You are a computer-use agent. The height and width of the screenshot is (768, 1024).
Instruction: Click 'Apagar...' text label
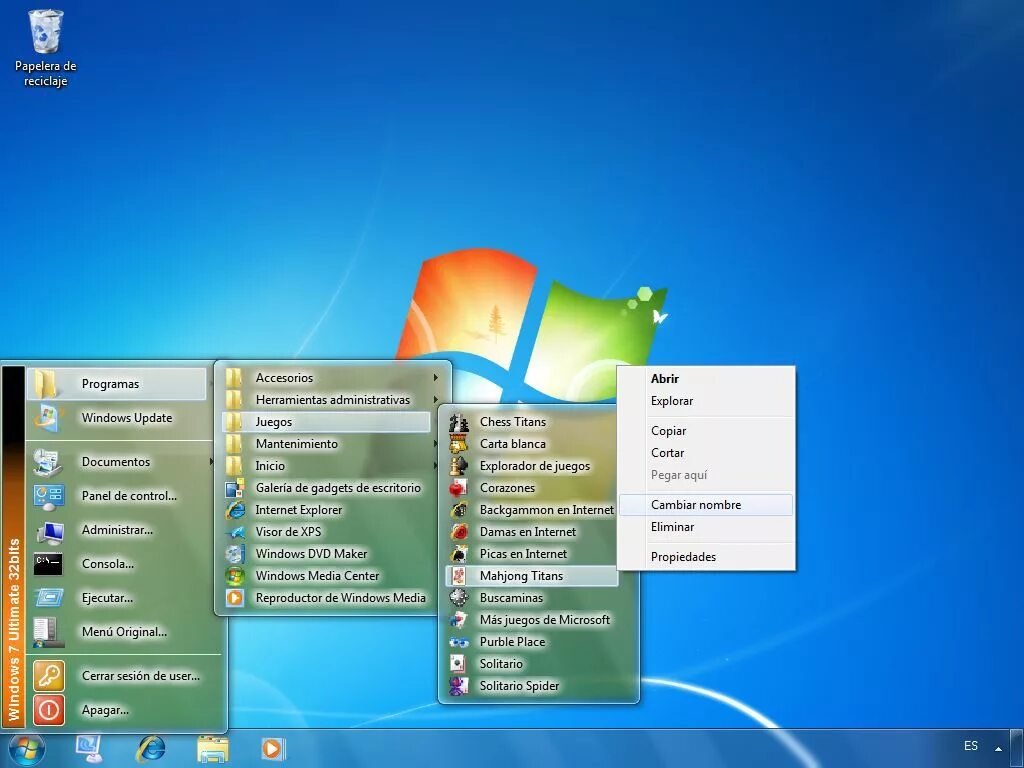tap(105, 710)
